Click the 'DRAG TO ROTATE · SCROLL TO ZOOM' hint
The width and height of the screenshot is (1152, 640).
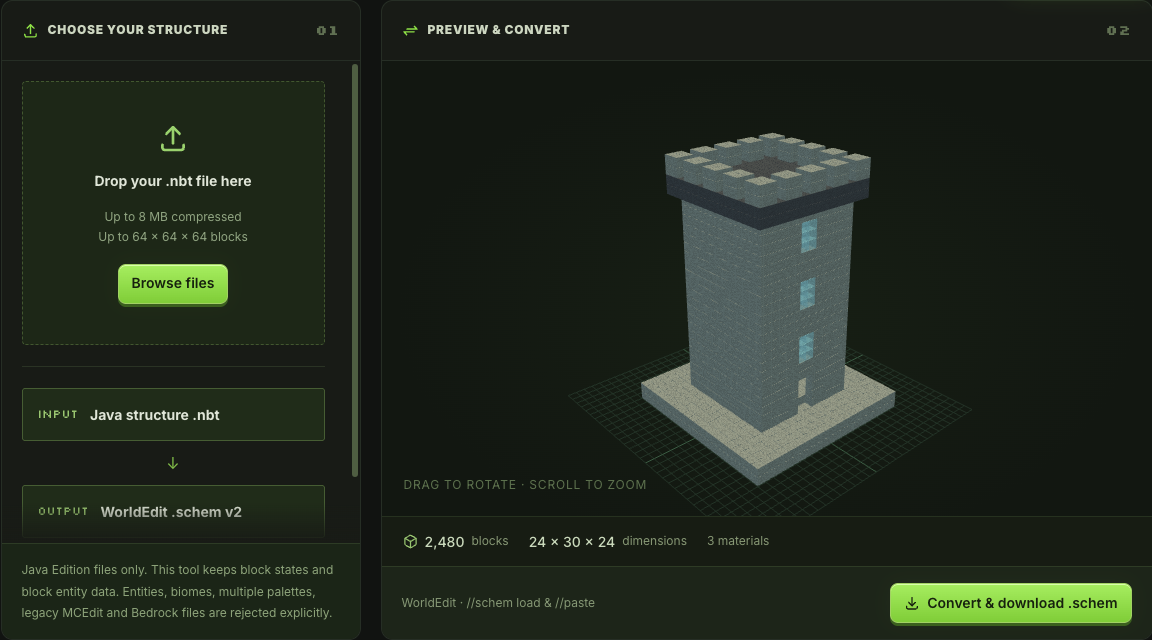[x=525, y=485]
